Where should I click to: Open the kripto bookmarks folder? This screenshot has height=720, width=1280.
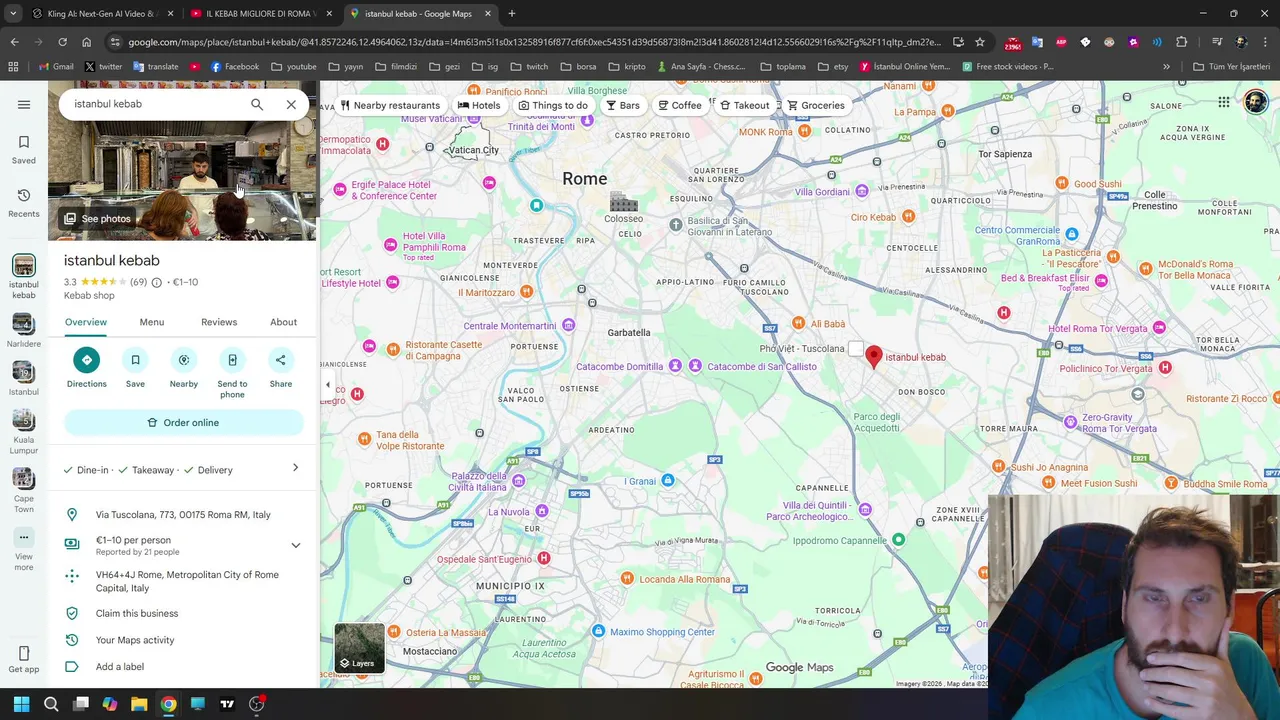pos(626,67)
